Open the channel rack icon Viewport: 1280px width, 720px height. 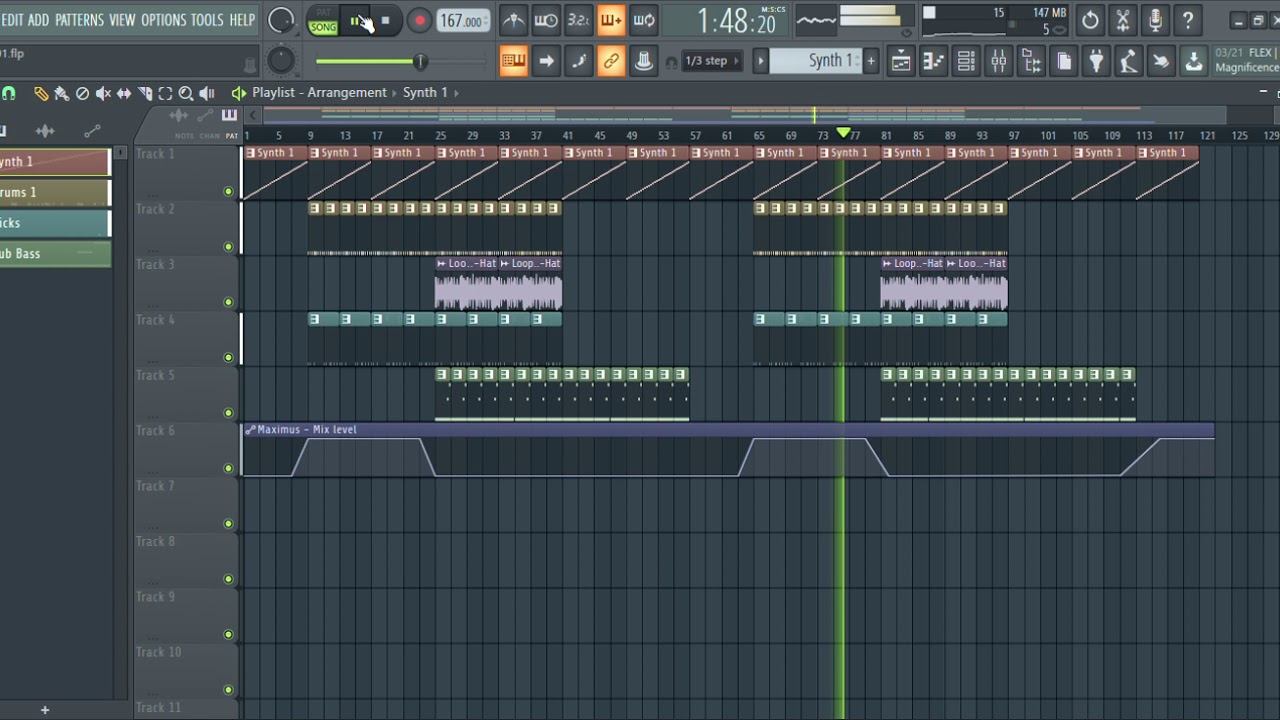(x=966, y=61)
